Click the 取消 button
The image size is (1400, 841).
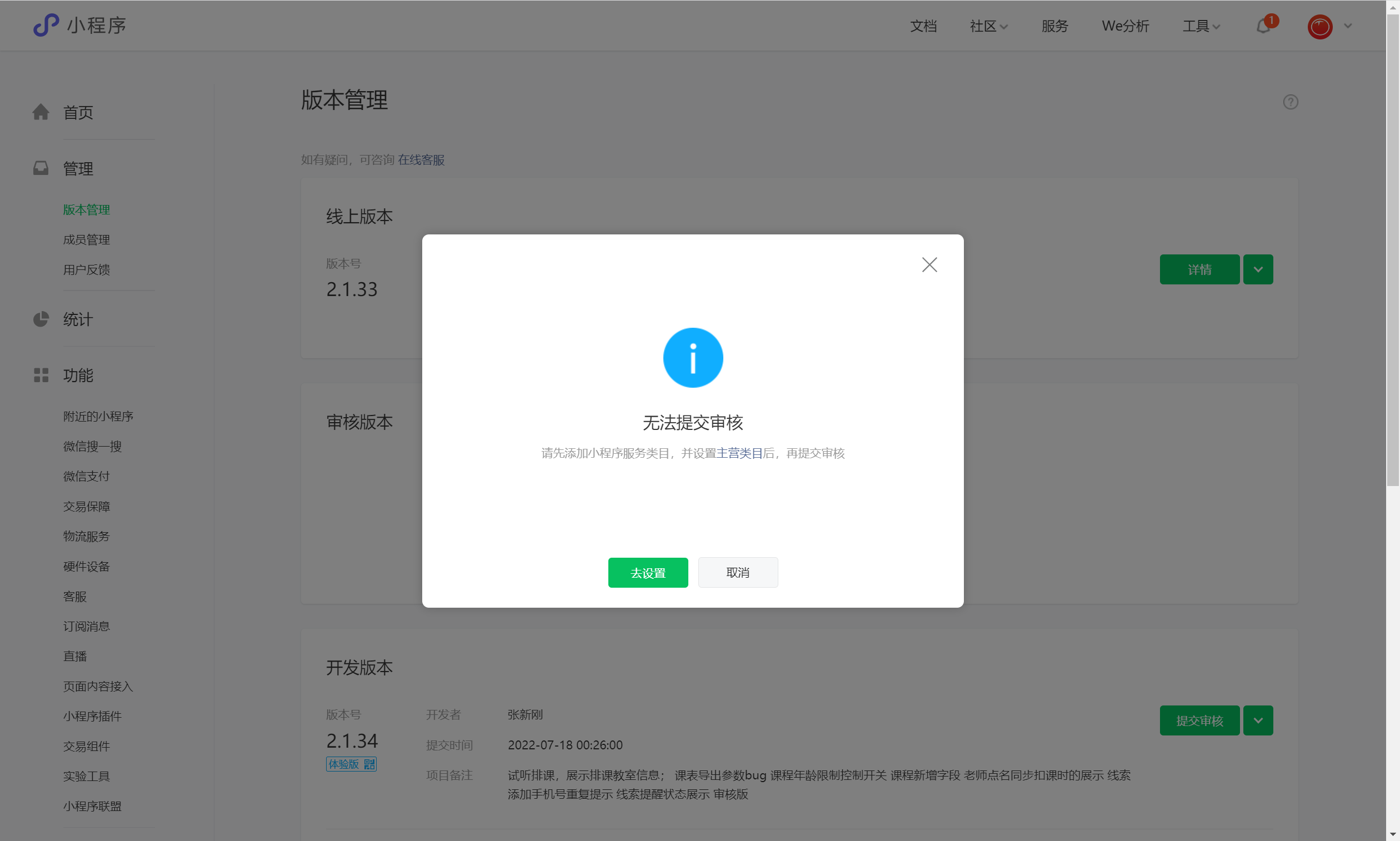coord(737,572)
